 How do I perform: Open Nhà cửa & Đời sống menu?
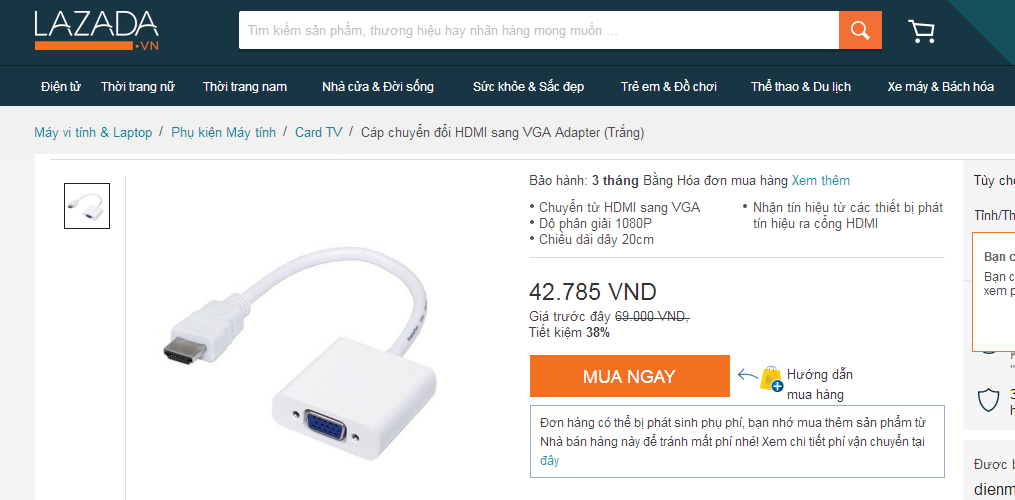point(378,87)
